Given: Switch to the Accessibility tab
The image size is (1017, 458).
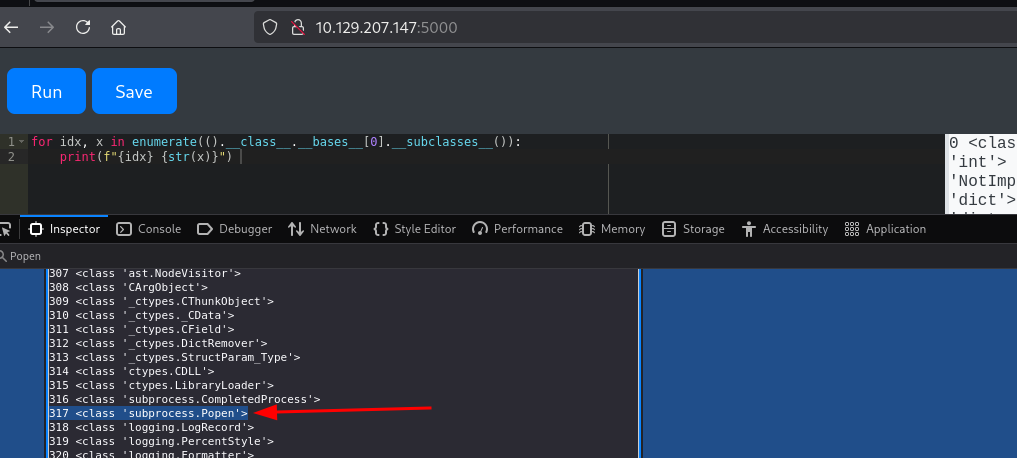Looking at the screenshot, I should coord(785,229).
